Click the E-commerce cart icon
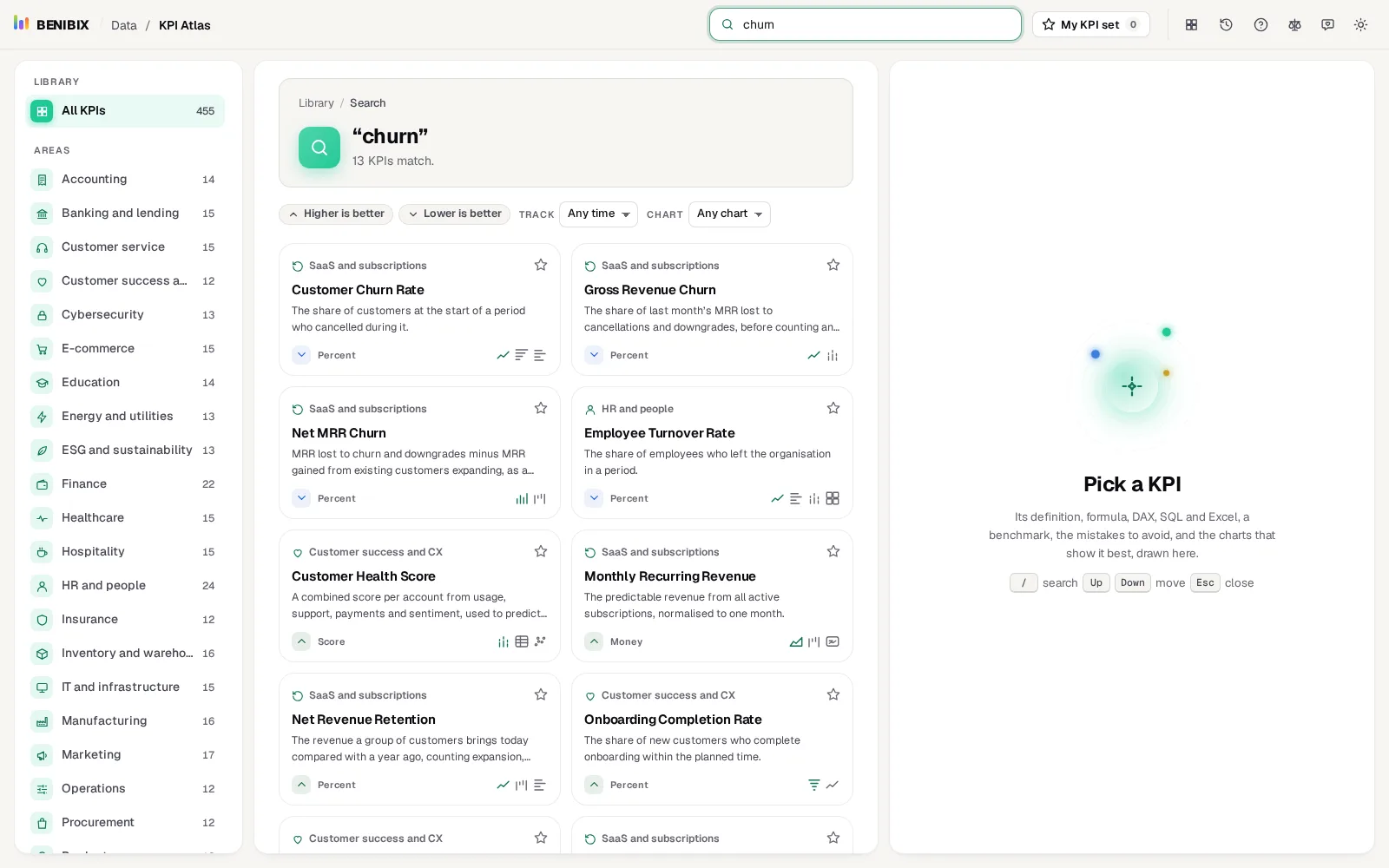1389x868 pixels. 42,349
